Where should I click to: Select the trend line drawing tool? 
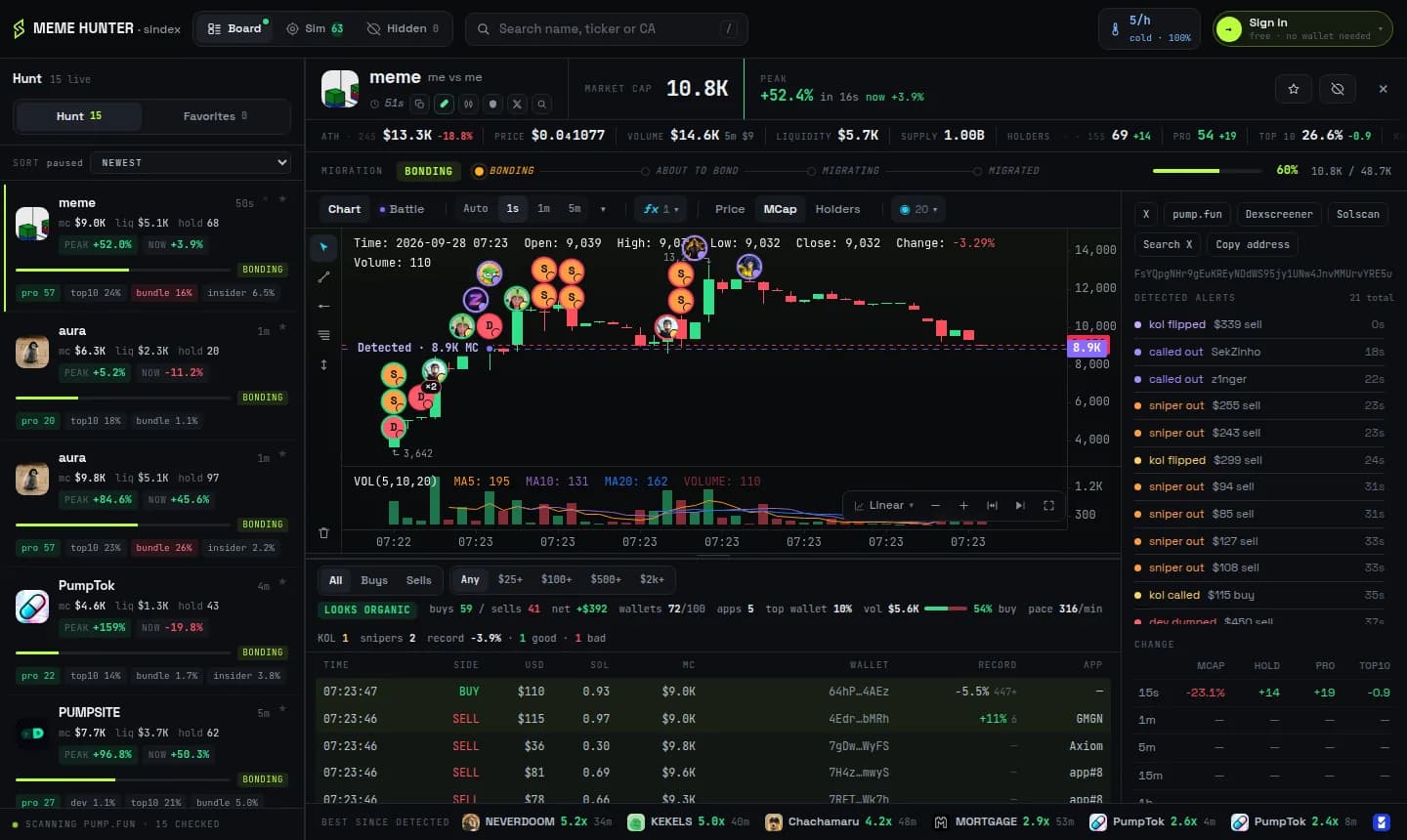pos(323,276)
